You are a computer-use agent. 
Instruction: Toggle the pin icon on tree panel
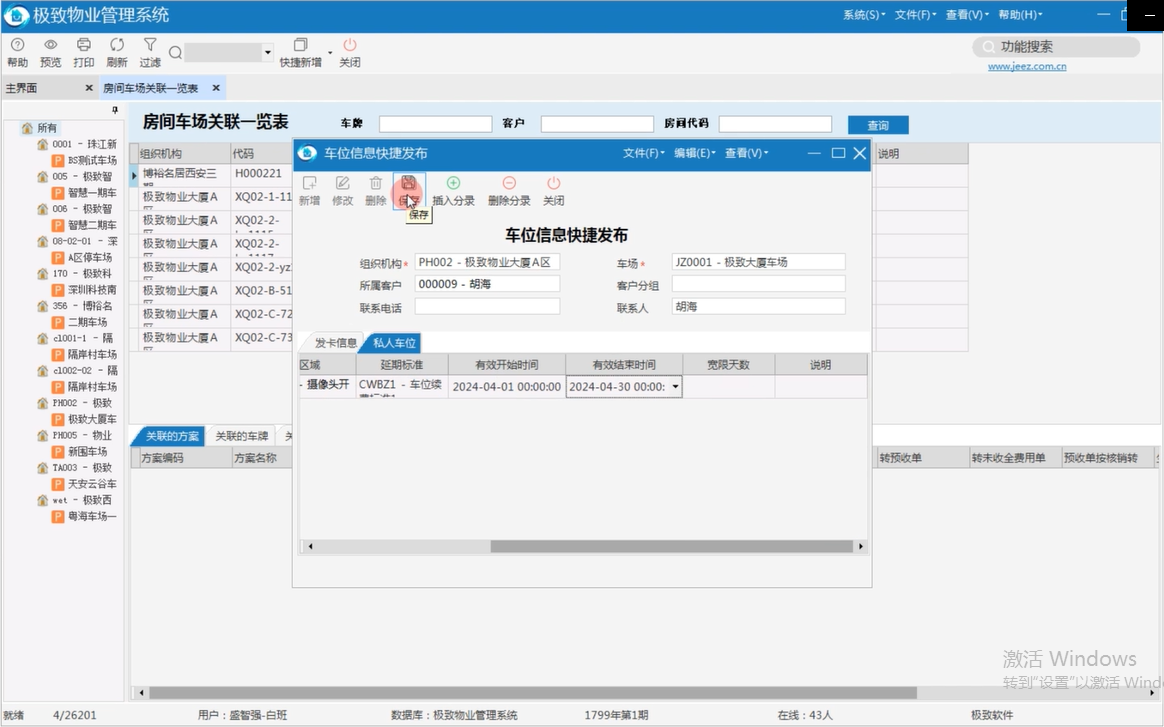(x=115, y=110)
